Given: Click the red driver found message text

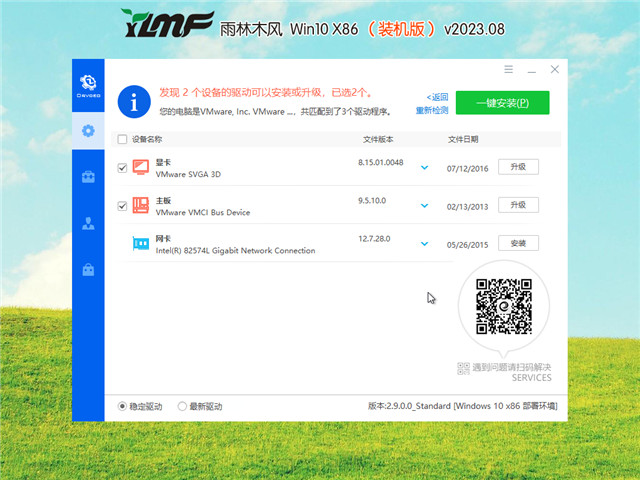Looking at the screenshot, I should coord(266,93).
